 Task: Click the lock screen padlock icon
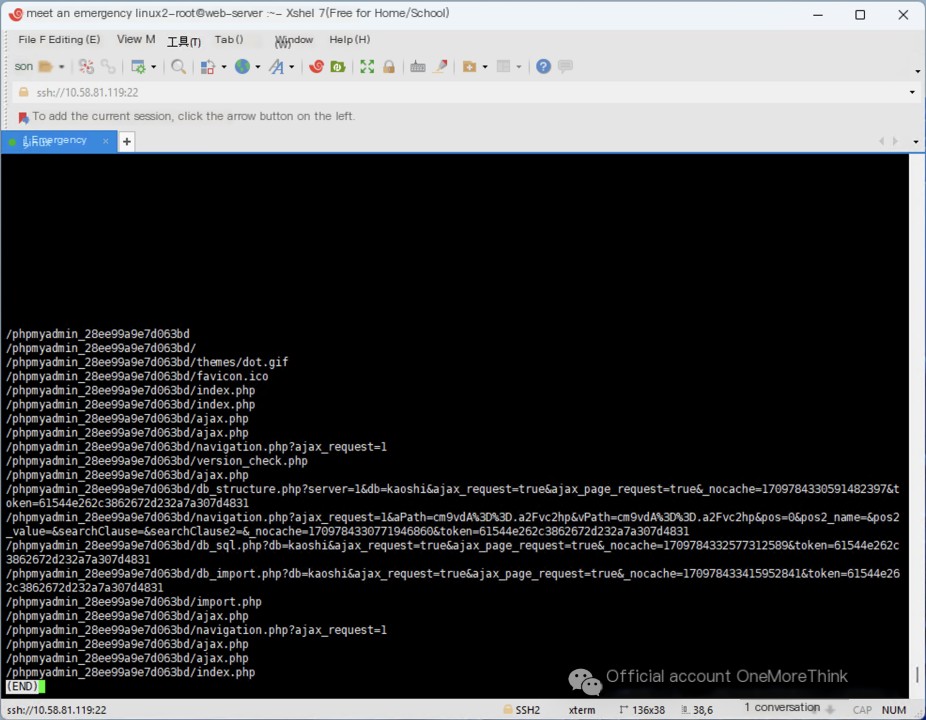(x=389, y=67)
